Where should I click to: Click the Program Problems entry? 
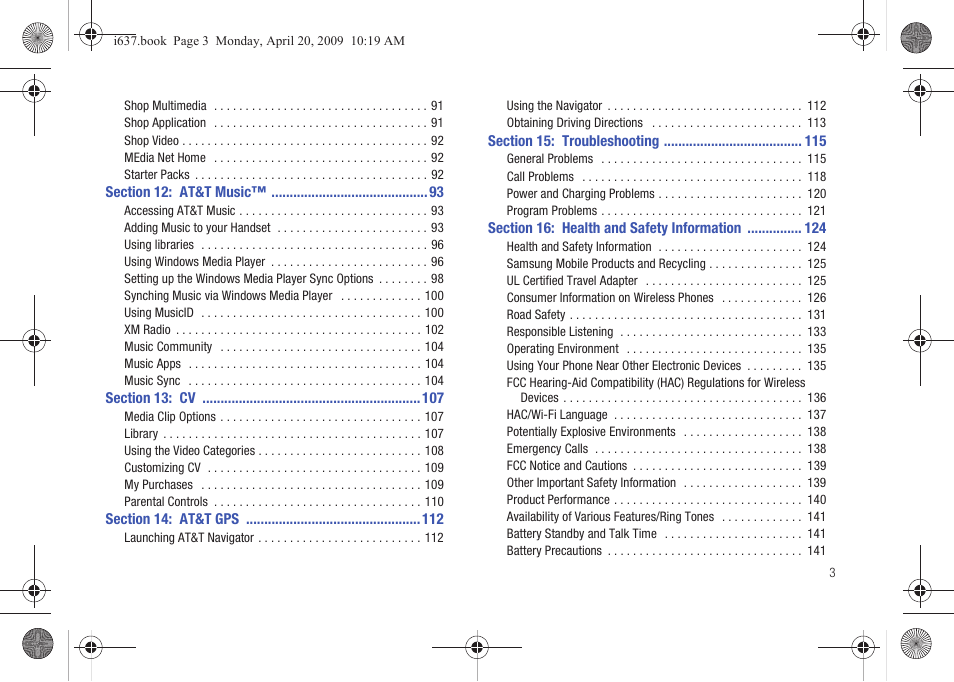tap(666, 211)
